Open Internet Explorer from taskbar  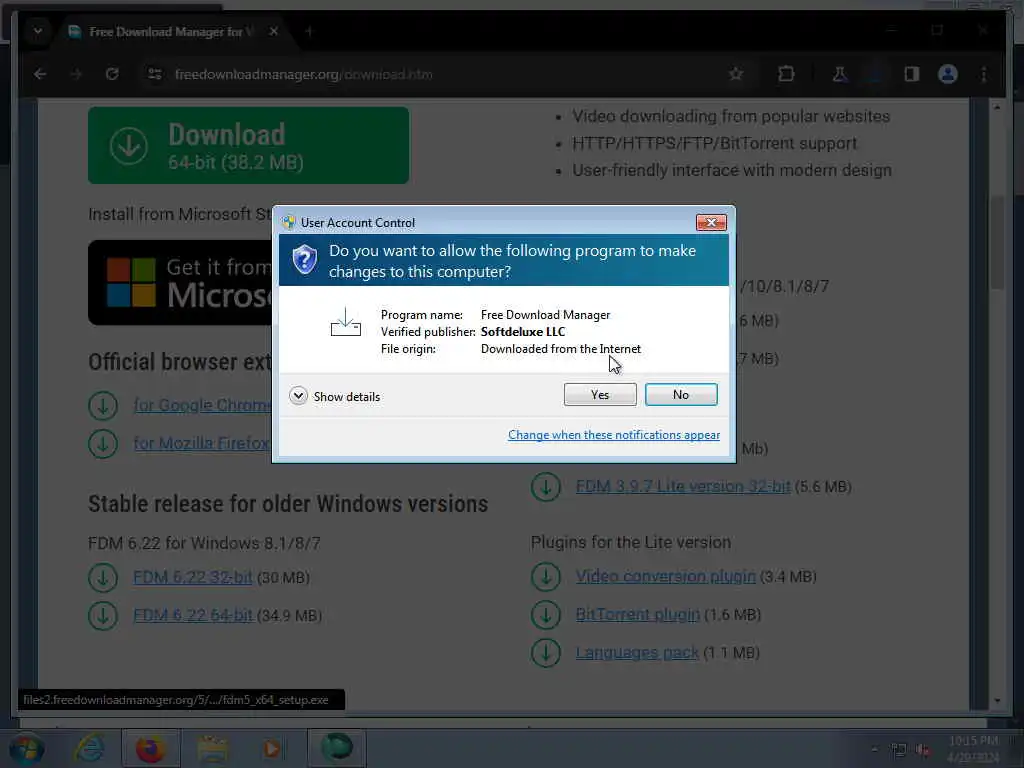(x=89, y=749)
